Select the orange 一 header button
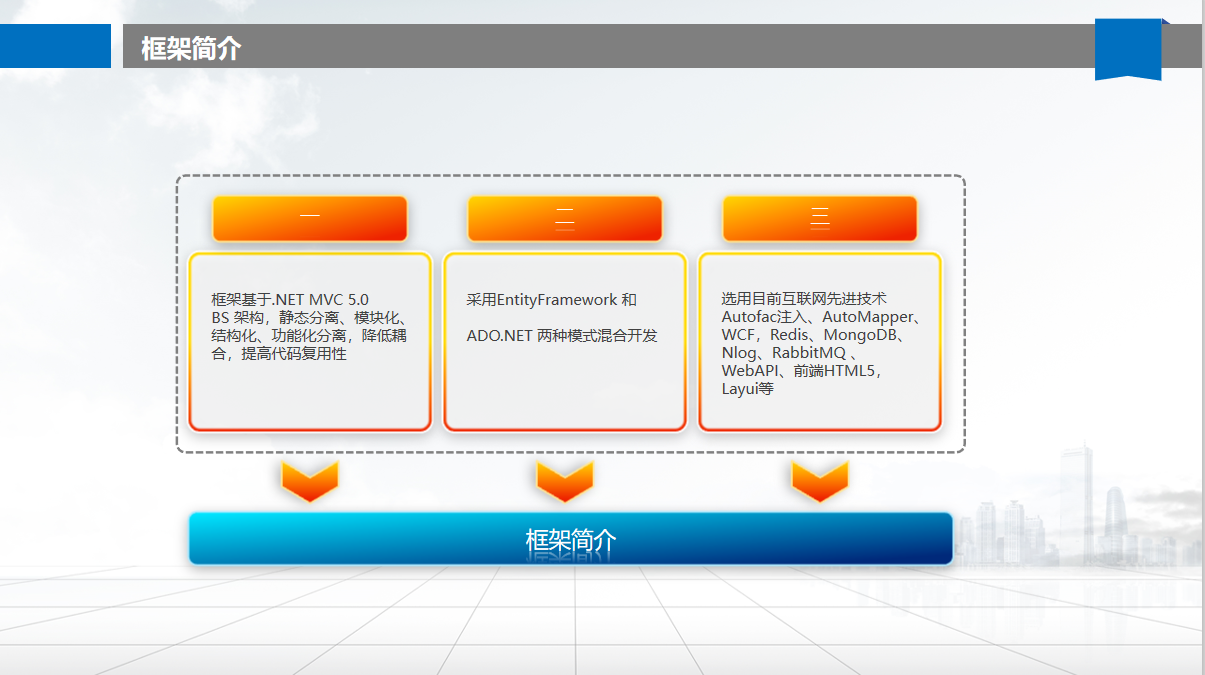 coord(310,219)
